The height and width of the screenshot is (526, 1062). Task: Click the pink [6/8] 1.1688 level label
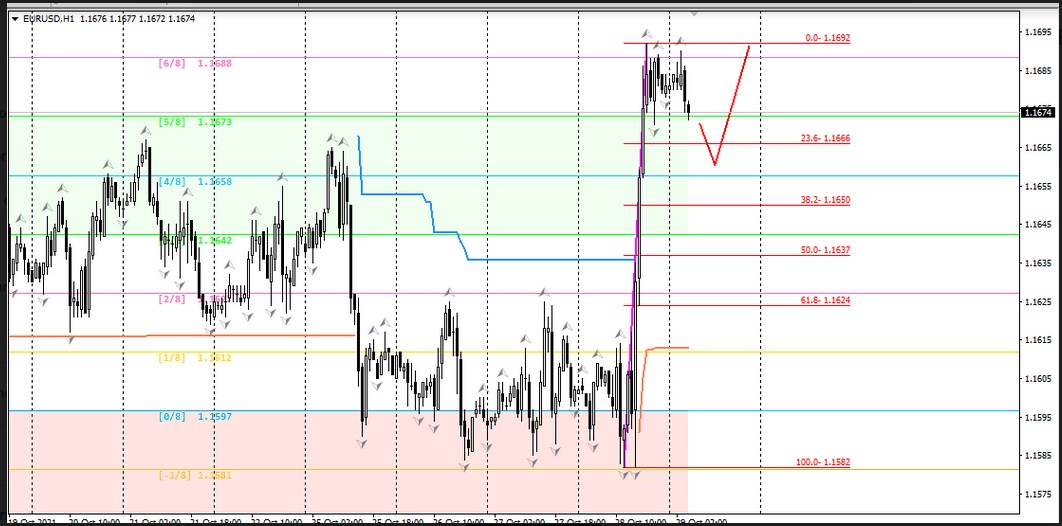pos(195,63)
